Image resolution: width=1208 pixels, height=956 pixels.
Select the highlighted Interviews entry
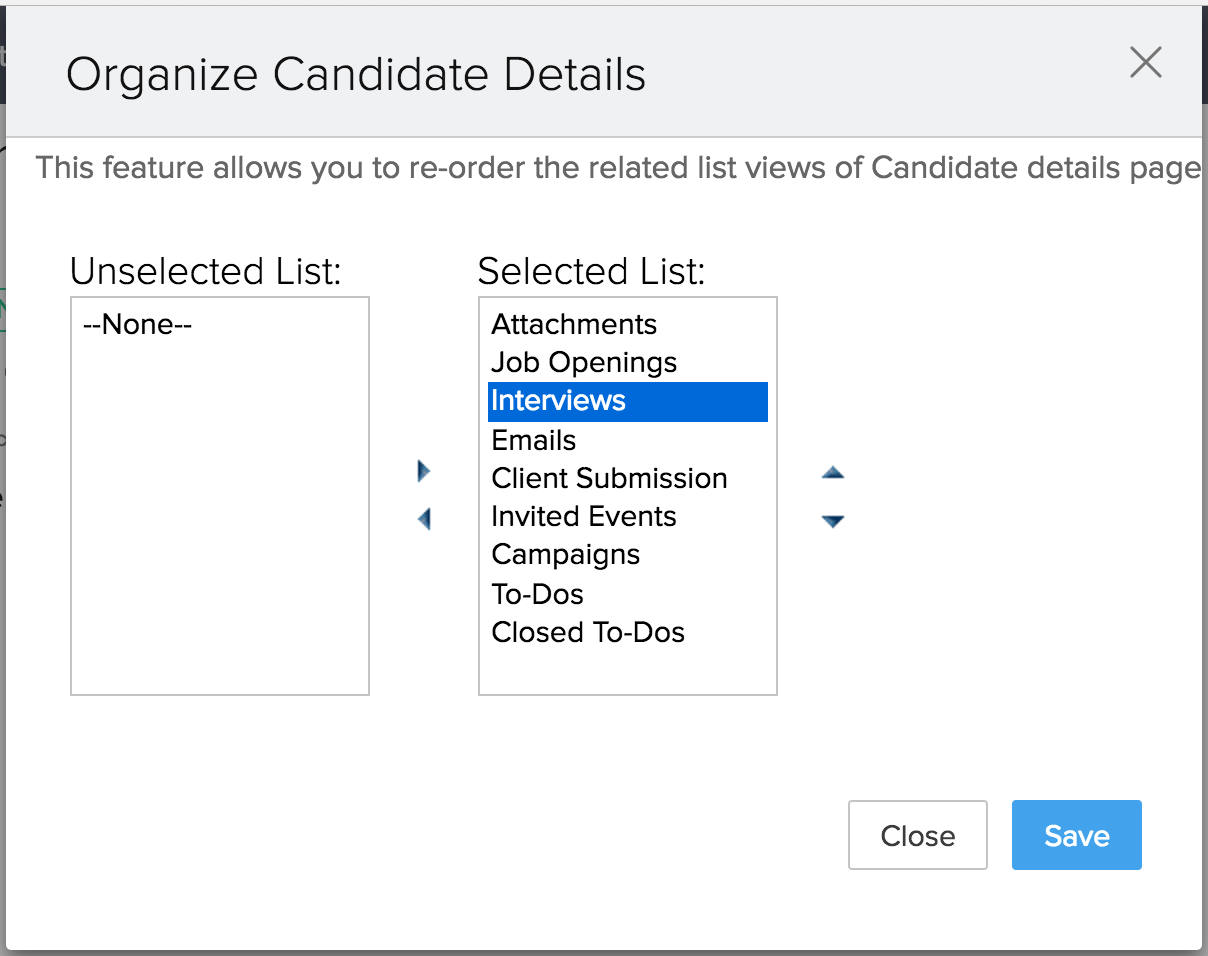point(628,401)
